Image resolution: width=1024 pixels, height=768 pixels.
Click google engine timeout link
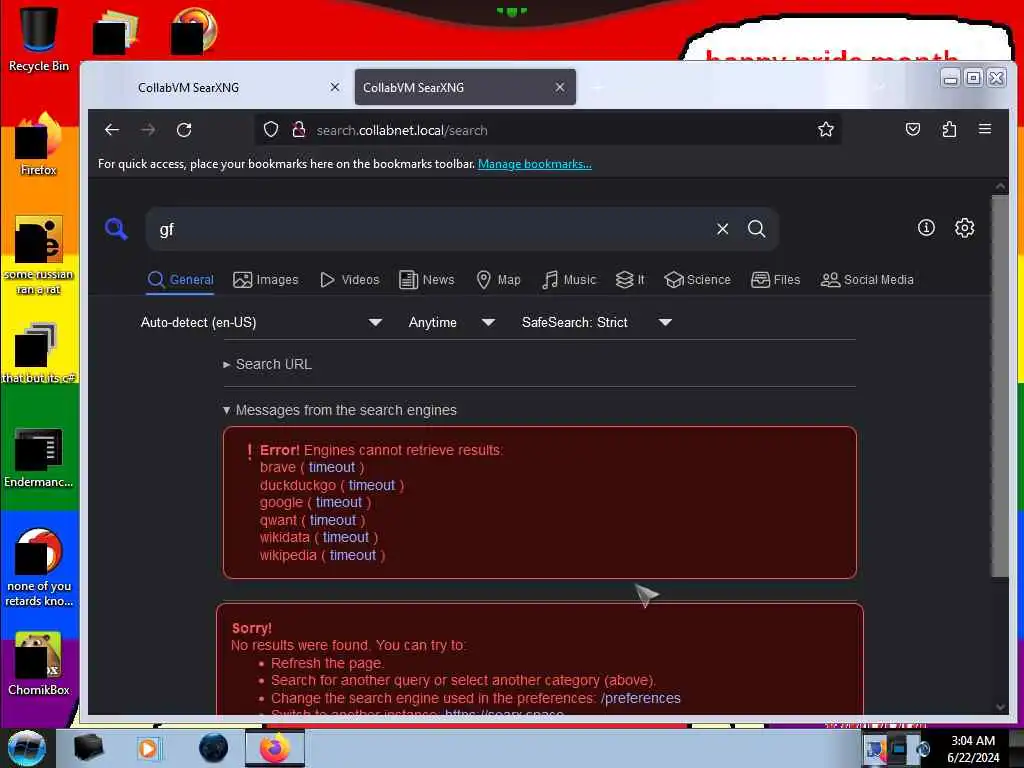click(338, 502)
